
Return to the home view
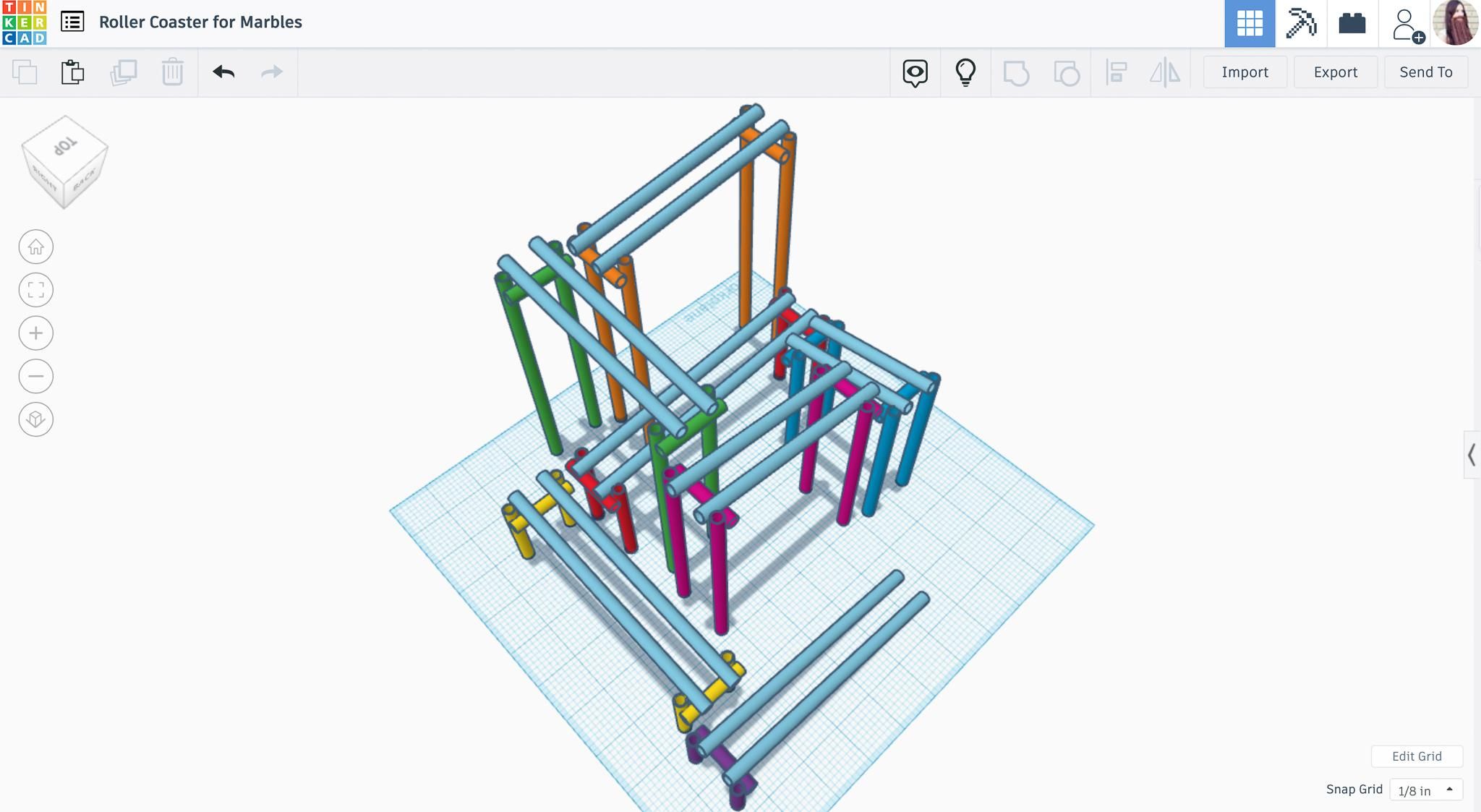(35, 247)
